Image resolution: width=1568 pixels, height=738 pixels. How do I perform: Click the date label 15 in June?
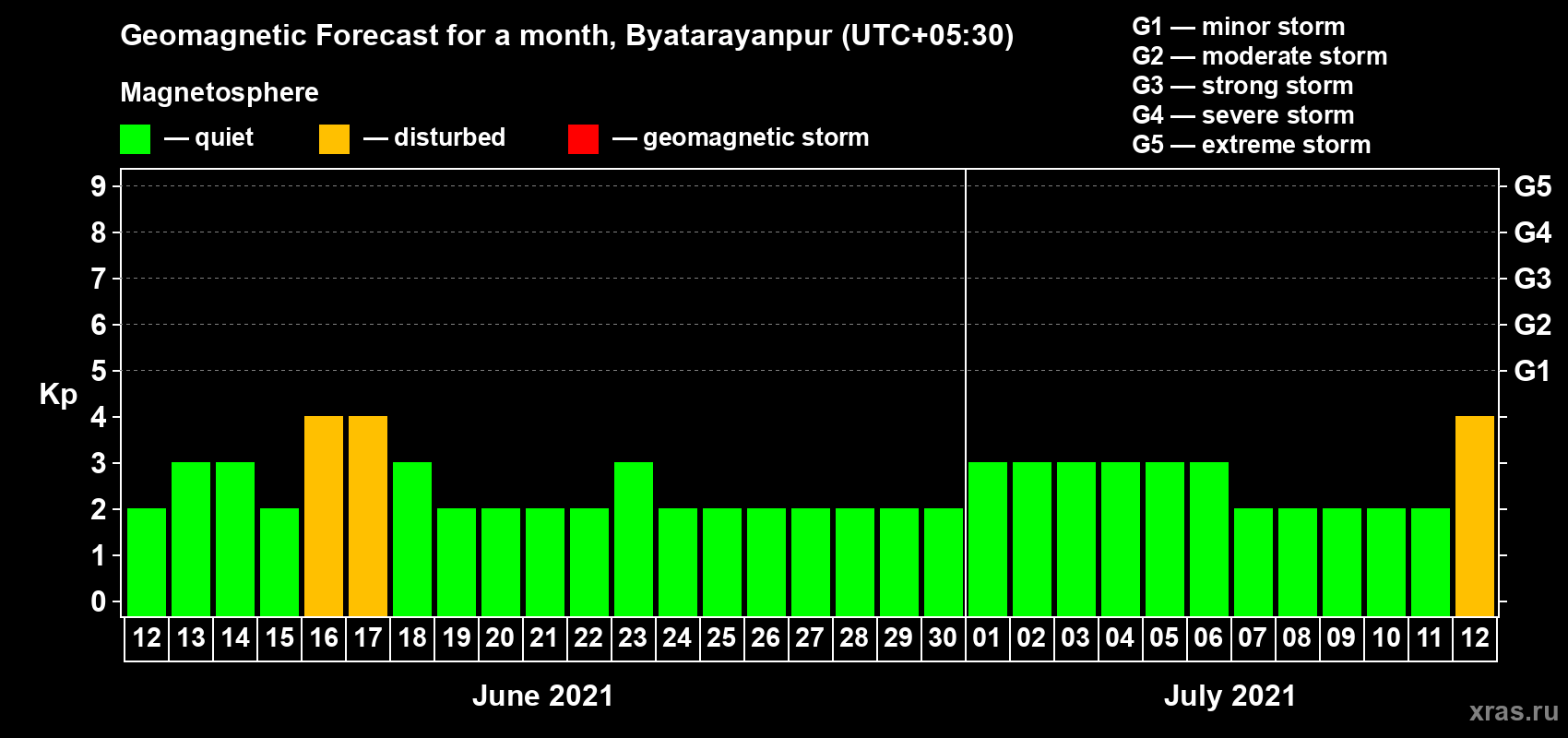coord(279,638)
